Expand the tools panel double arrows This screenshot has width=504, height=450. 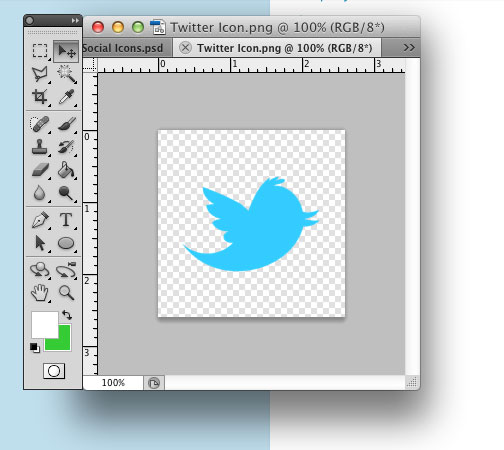point(75,21)
